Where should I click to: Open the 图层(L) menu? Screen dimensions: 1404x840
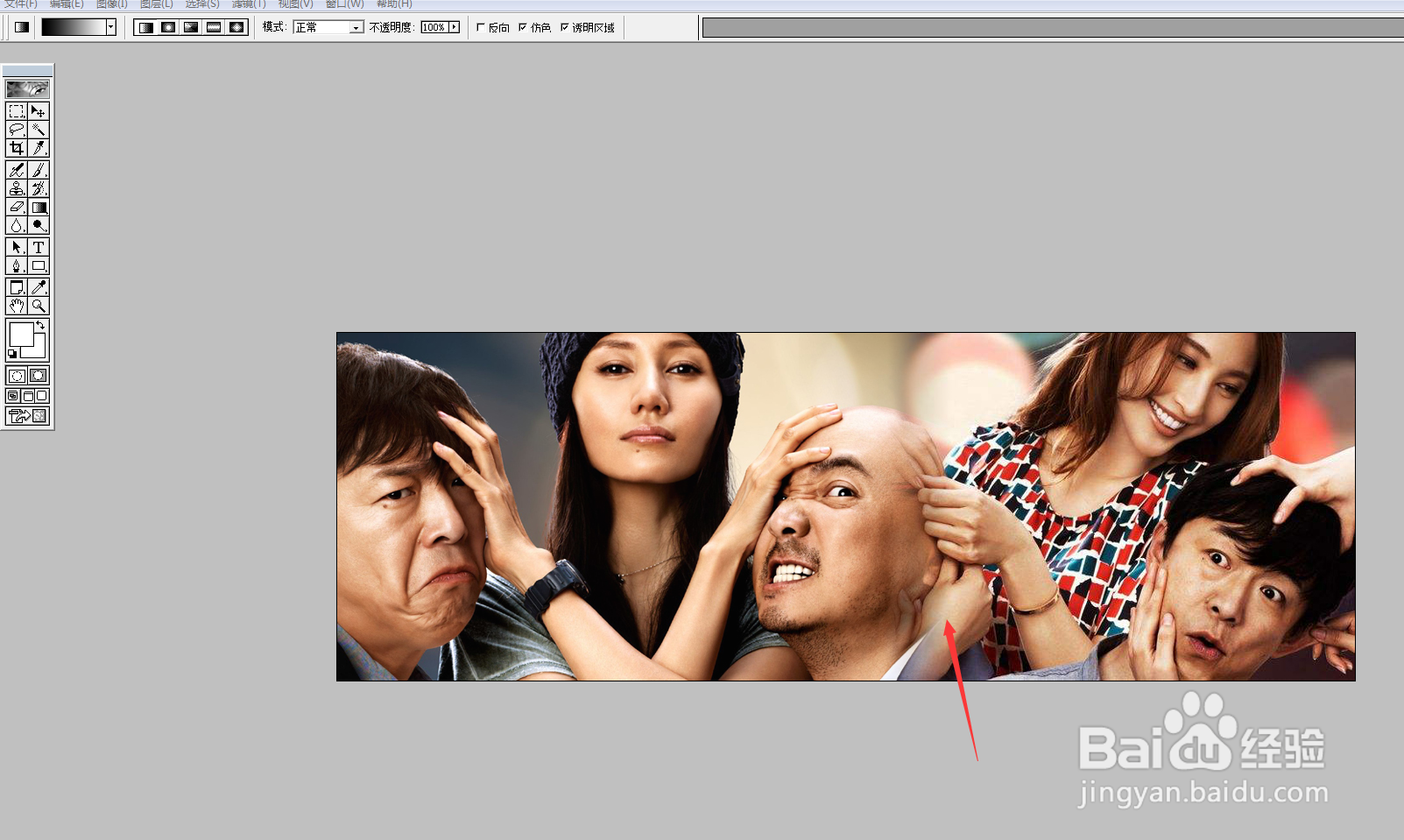point(157,4)
